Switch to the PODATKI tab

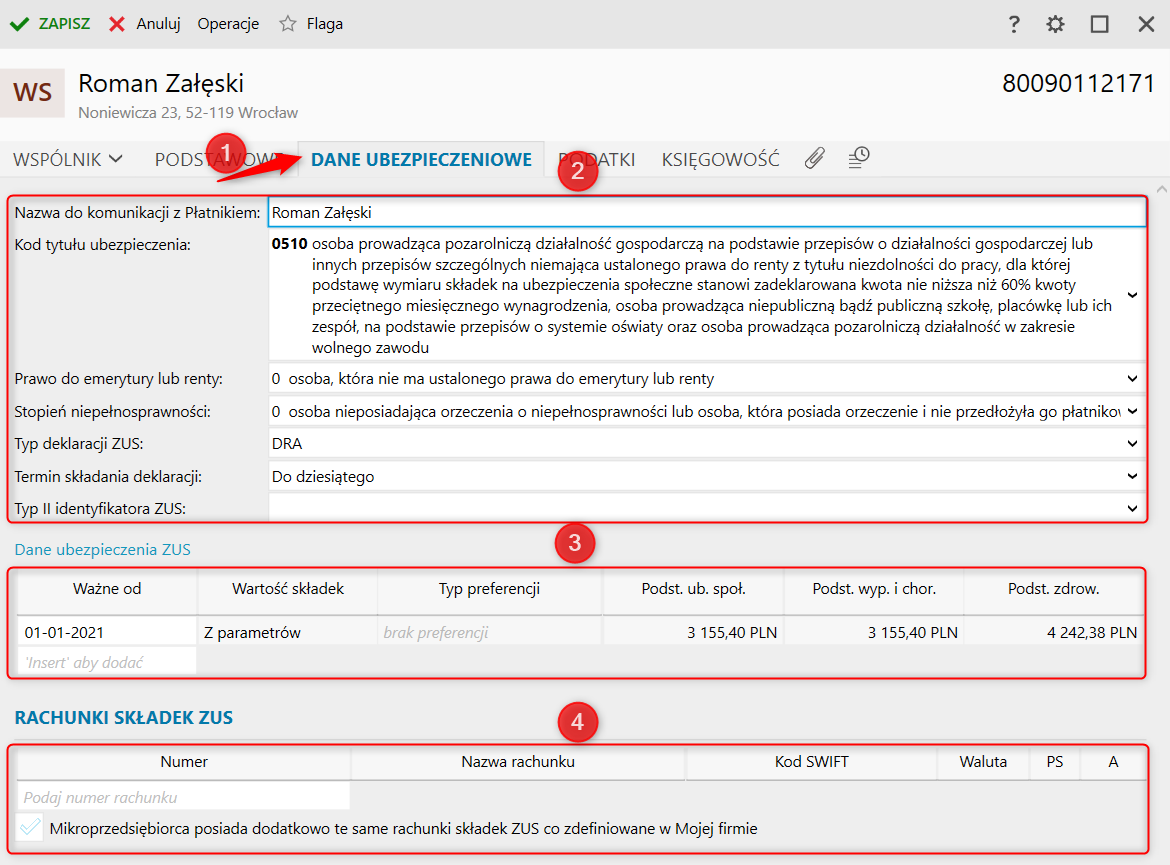point(597,159)
